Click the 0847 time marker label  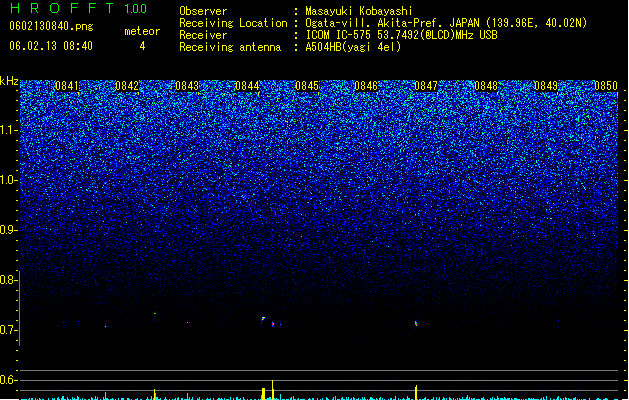point(426,86)
